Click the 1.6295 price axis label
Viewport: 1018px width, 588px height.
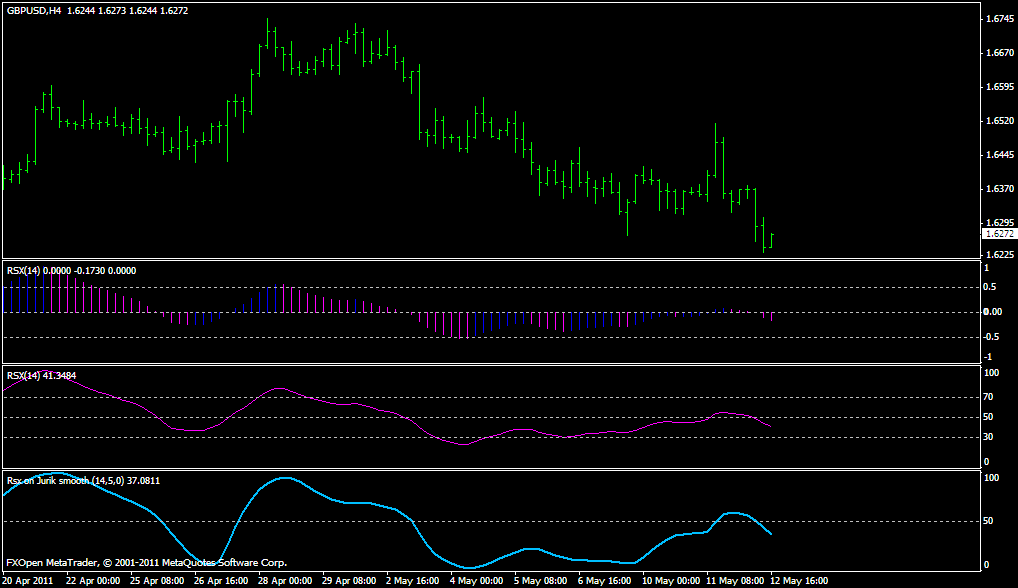1000,222
